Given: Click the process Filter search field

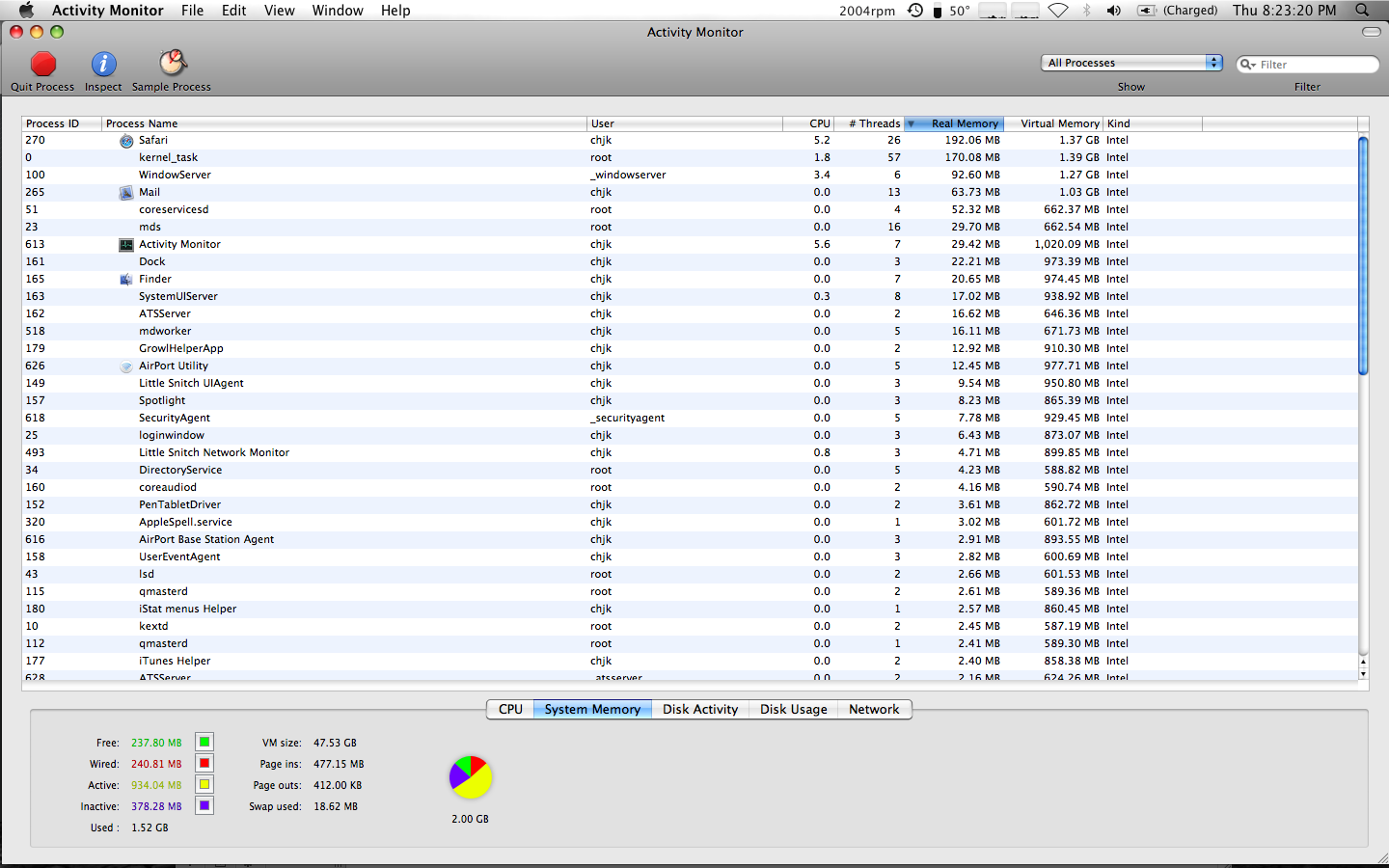Looking at the screenshot, I should pos(1308,65).
